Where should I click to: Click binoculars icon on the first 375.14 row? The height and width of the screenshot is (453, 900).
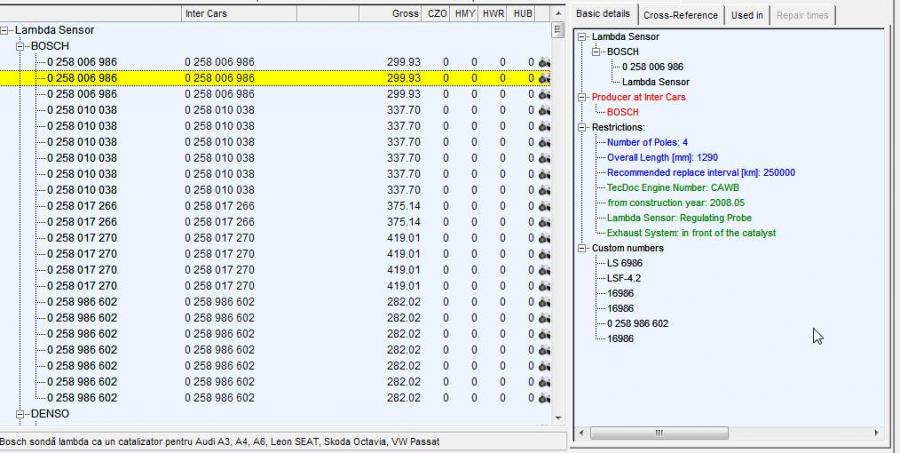click(544, 206)
